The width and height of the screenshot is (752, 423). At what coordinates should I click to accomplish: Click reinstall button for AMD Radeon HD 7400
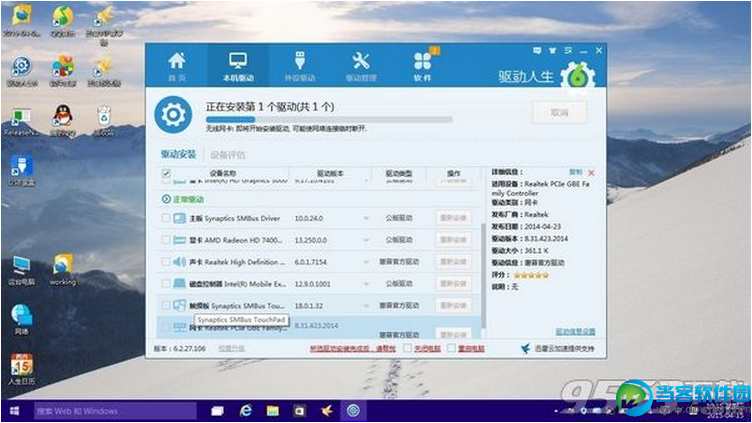453,240
